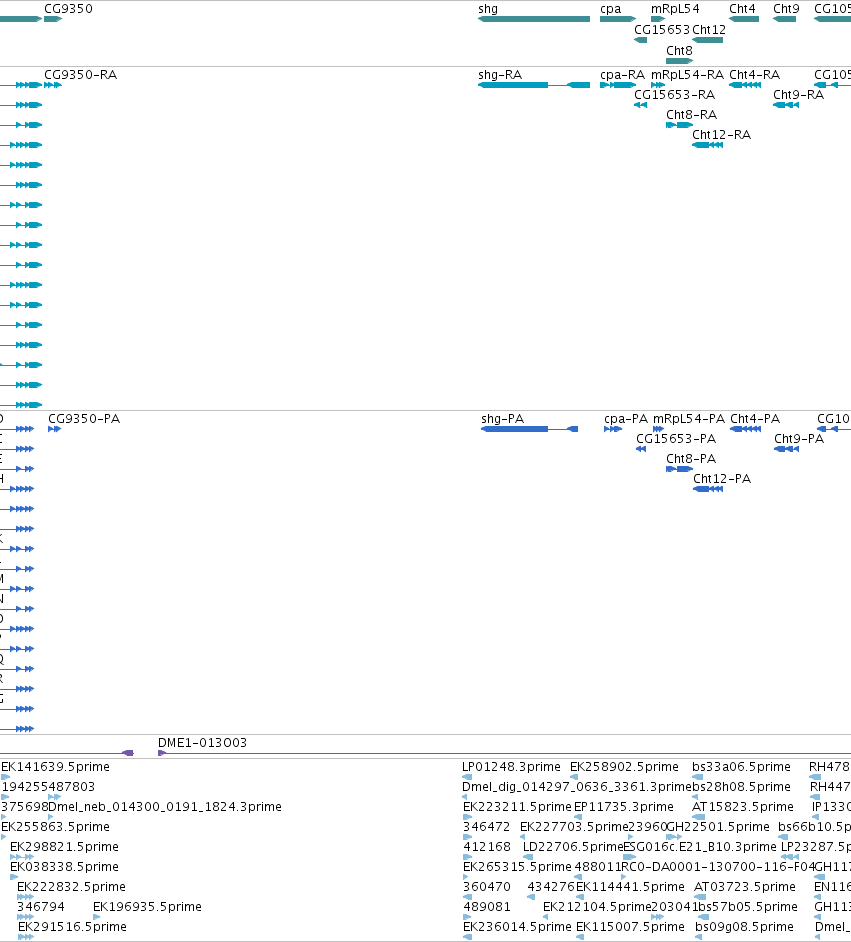Image resolution: width=851 pixels, height=942 pixels.
Task: Click the Cht12-RA transcript glyph
Action: [707, 145]
